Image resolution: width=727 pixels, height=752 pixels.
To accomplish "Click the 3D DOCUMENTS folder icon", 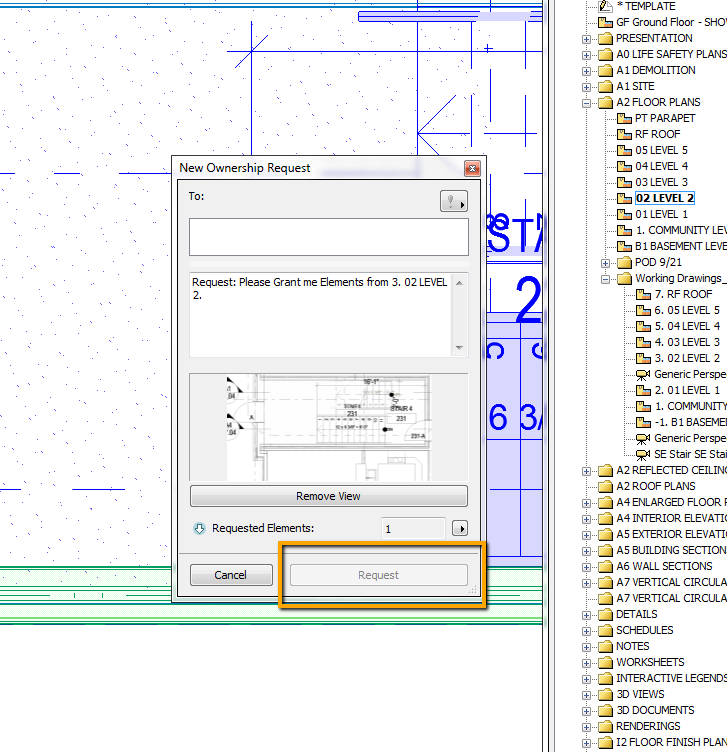I will click(x=606, y=711).
